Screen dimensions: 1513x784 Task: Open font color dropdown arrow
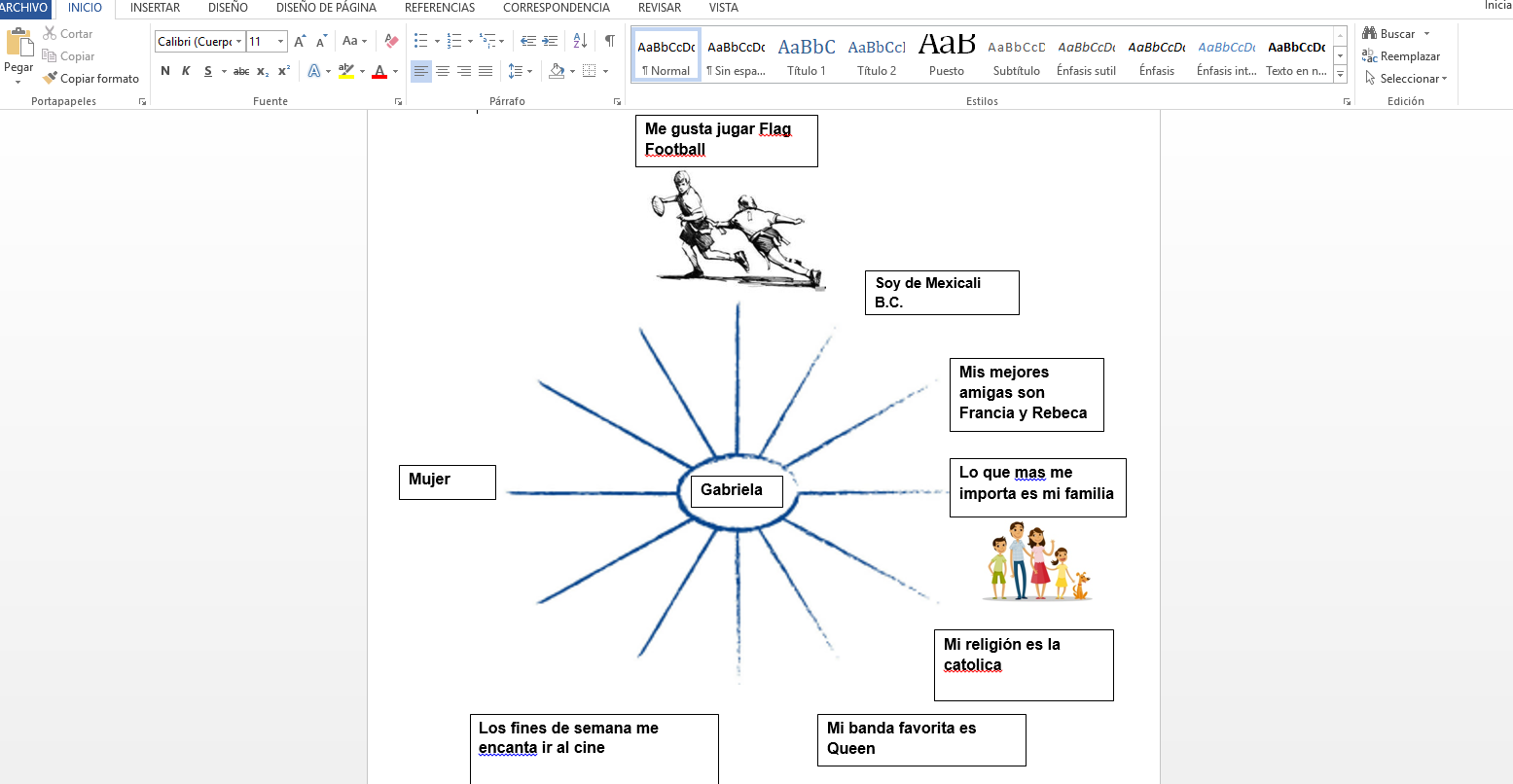tap(395, 71)
